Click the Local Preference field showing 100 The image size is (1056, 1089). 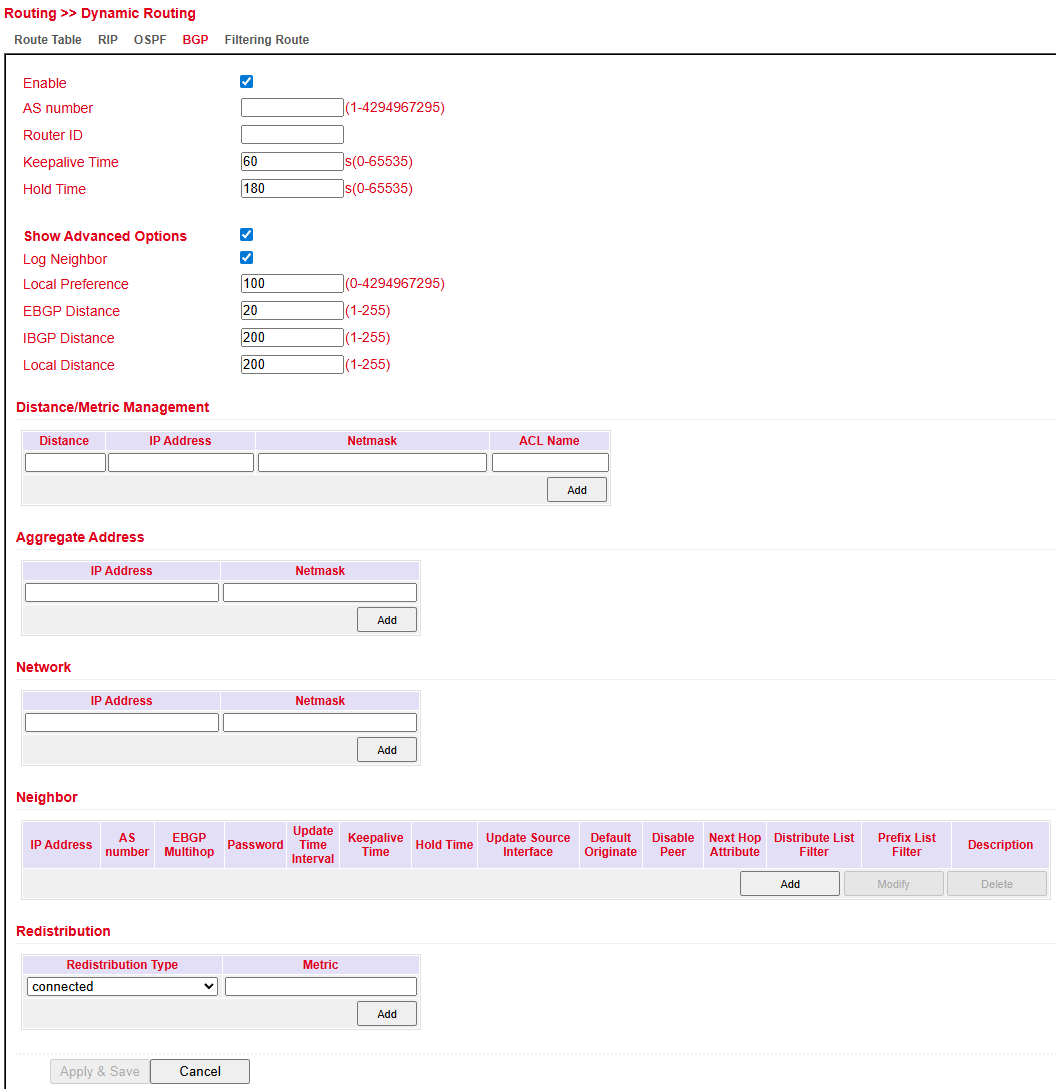coord(292,283)
